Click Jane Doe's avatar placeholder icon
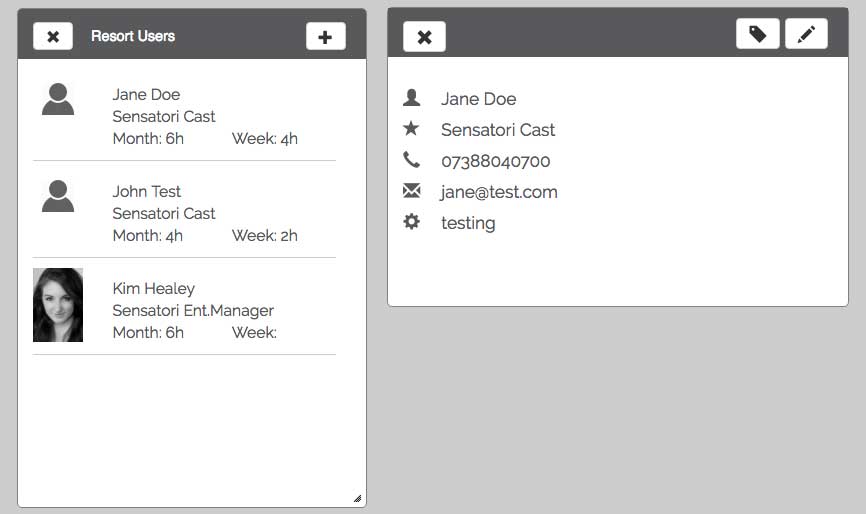This screenshot has height=514, width=866. [x=58, y=99]
